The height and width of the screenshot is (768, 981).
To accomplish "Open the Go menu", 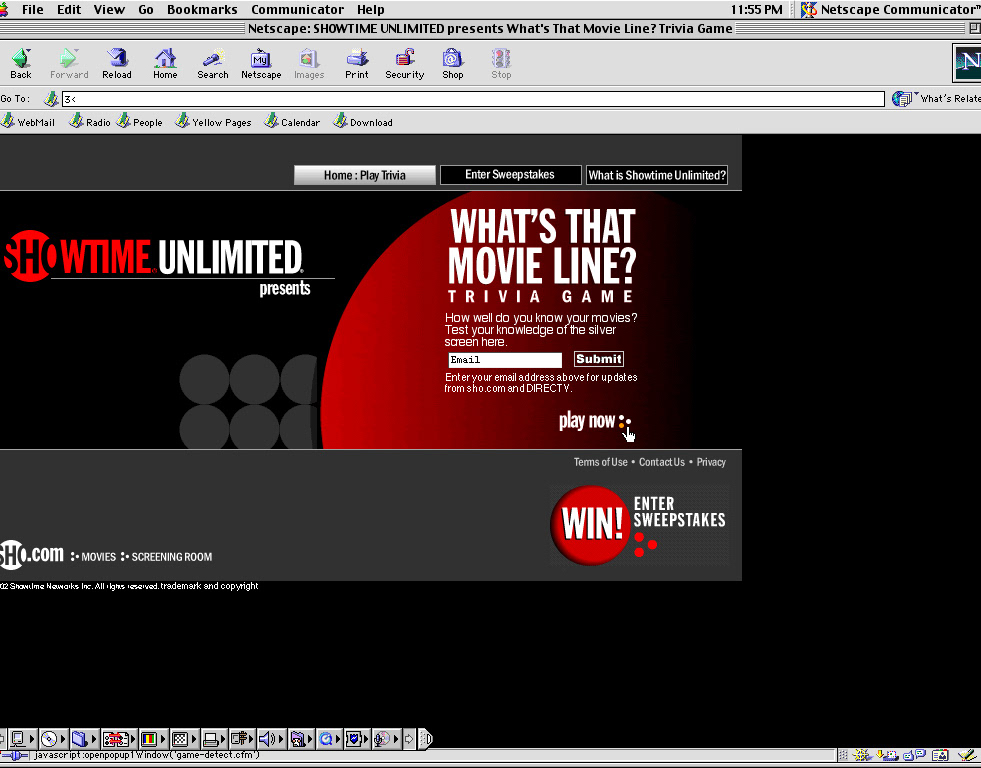I will pyautogui.click(x=146, y=9).
